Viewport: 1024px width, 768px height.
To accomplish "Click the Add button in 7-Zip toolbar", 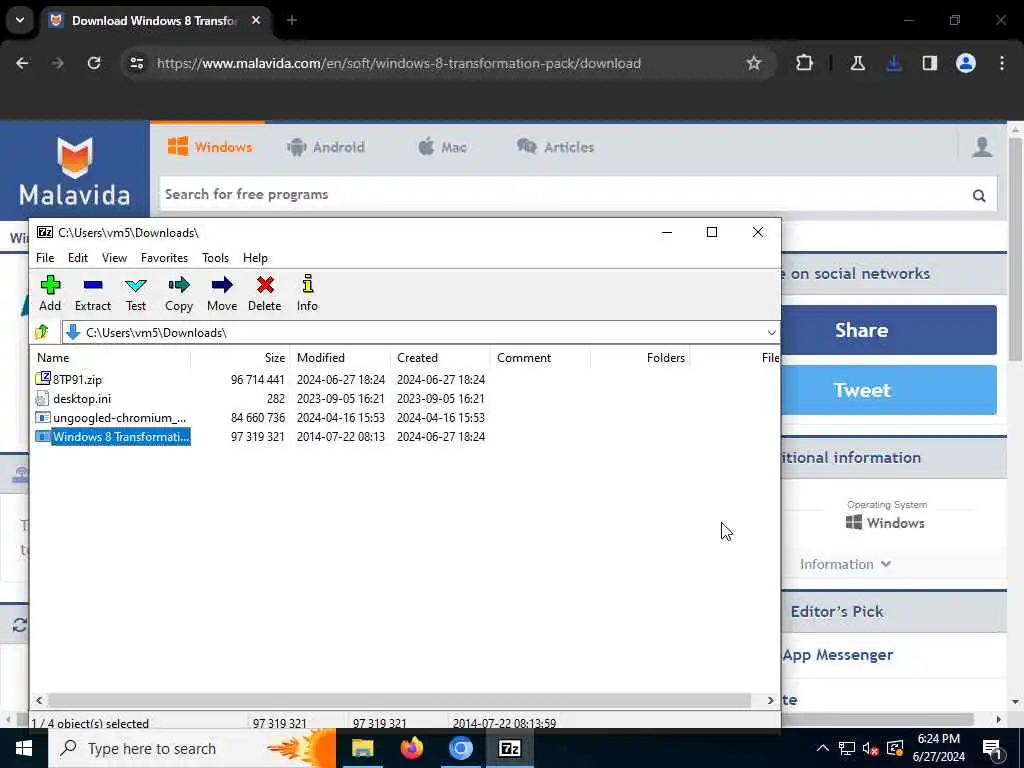I will [50, 293].
